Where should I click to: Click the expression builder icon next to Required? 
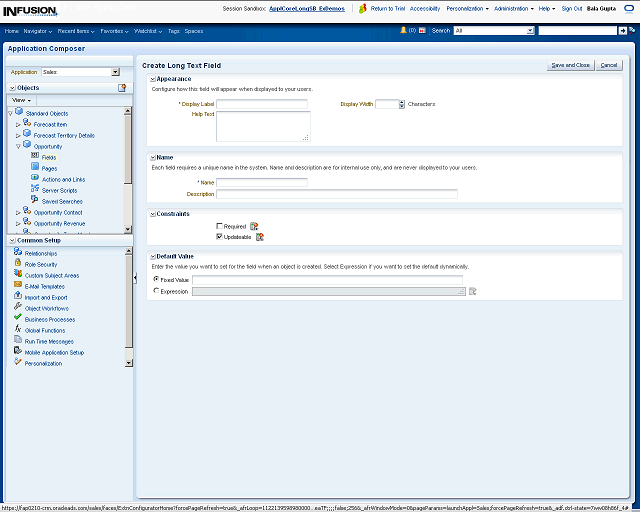pyautogui.click(x=254, y=226)
